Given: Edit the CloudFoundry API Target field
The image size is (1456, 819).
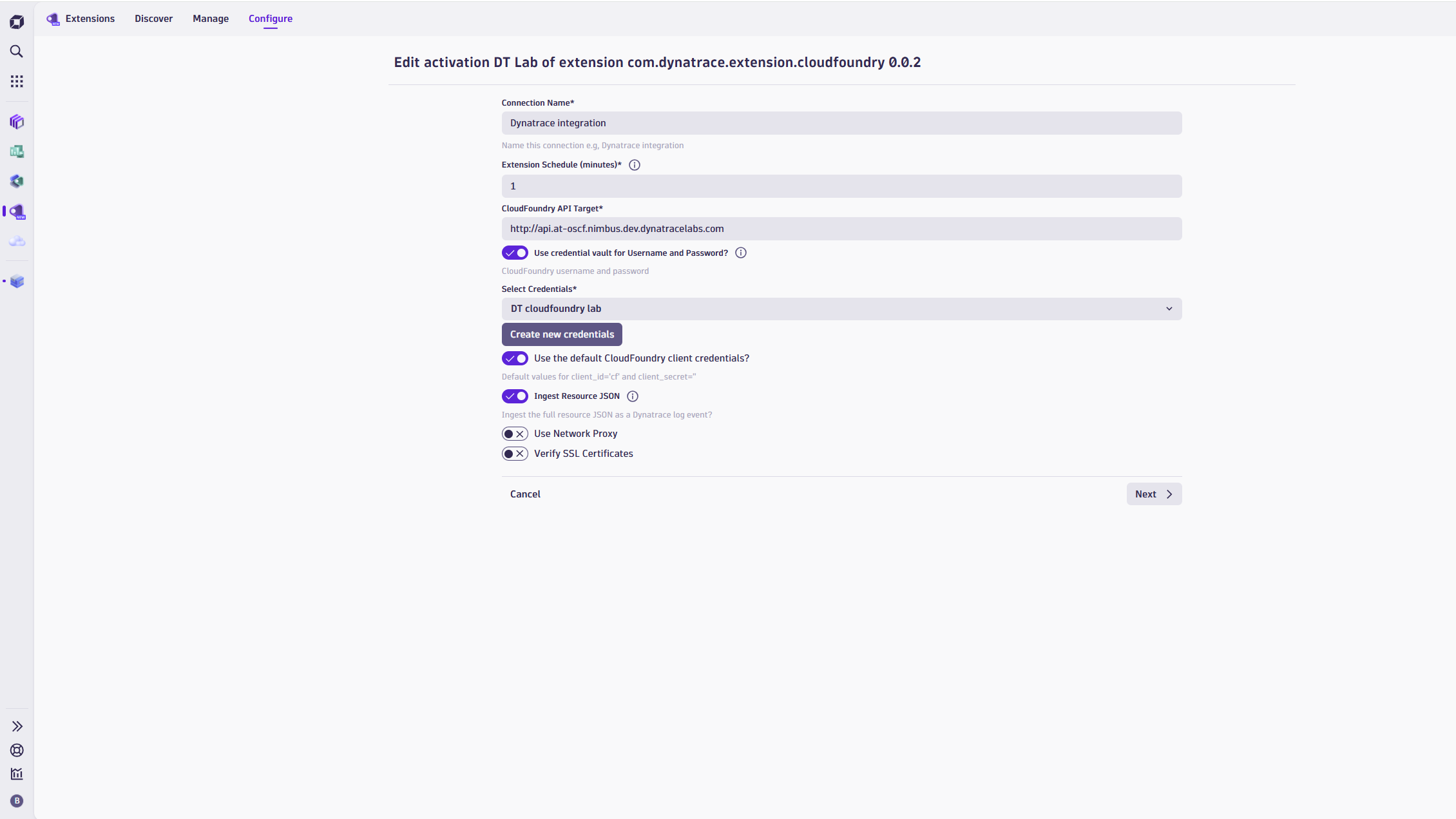Looking at the screenshot, I should pos(841,228).
